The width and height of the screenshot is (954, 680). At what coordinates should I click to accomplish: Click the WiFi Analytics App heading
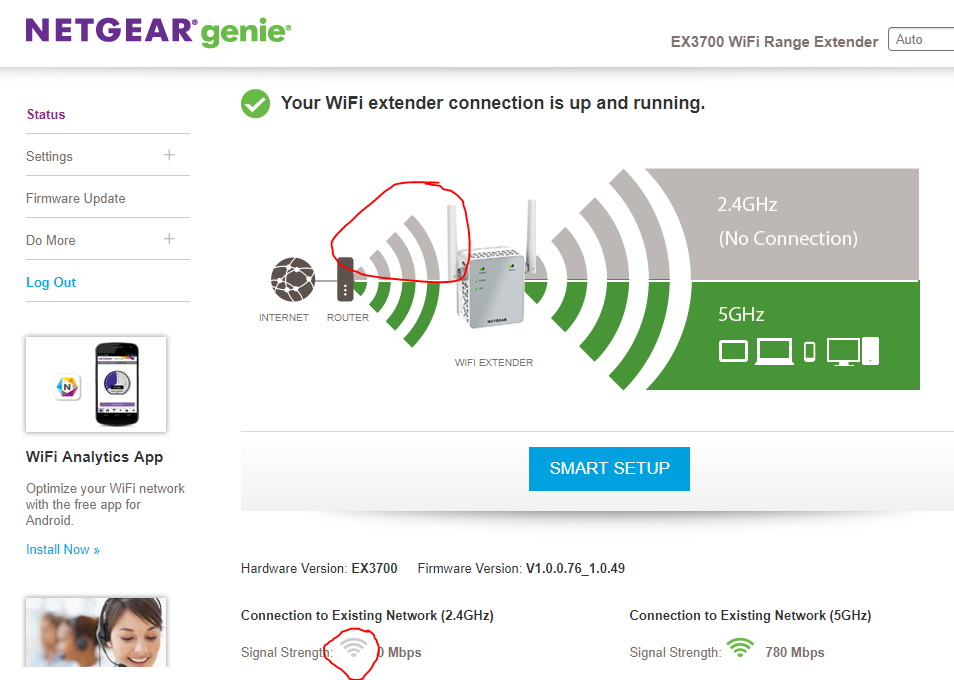click(94, 457)
